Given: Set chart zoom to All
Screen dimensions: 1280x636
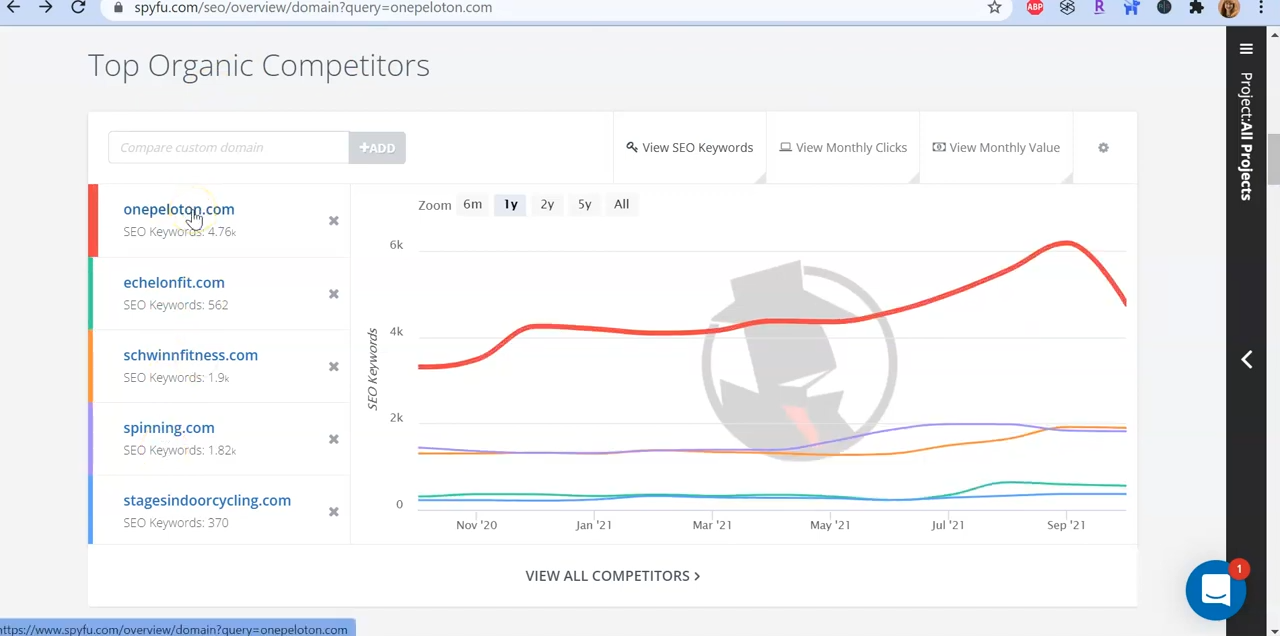Looking at the screenshot, I should [x=621, y=204].
